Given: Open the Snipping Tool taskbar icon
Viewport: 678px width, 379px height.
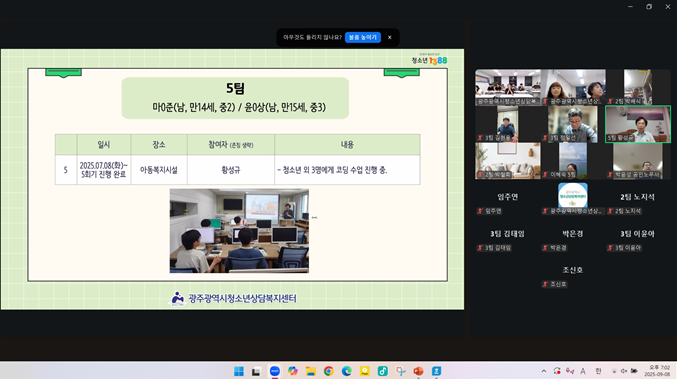Looking at the screenshot, I should [400, 371].
